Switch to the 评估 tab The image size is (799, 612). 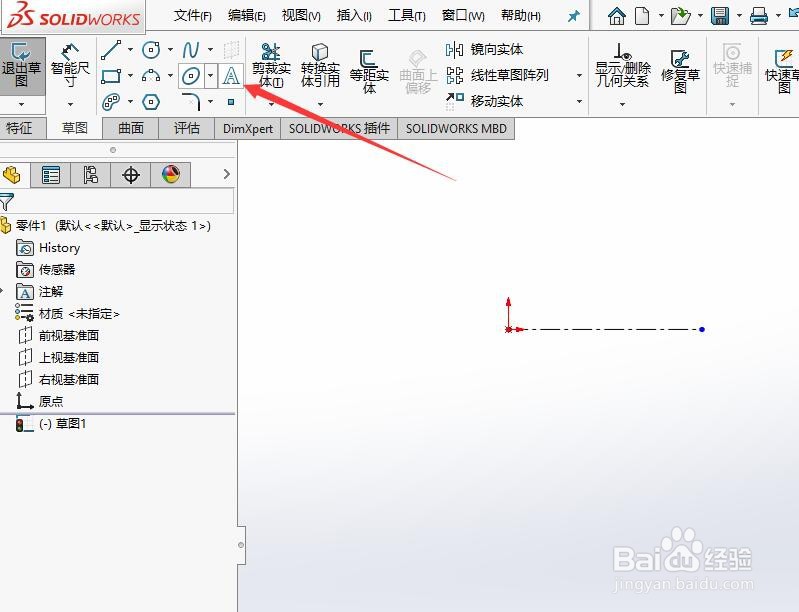click(x=187, y=128)
